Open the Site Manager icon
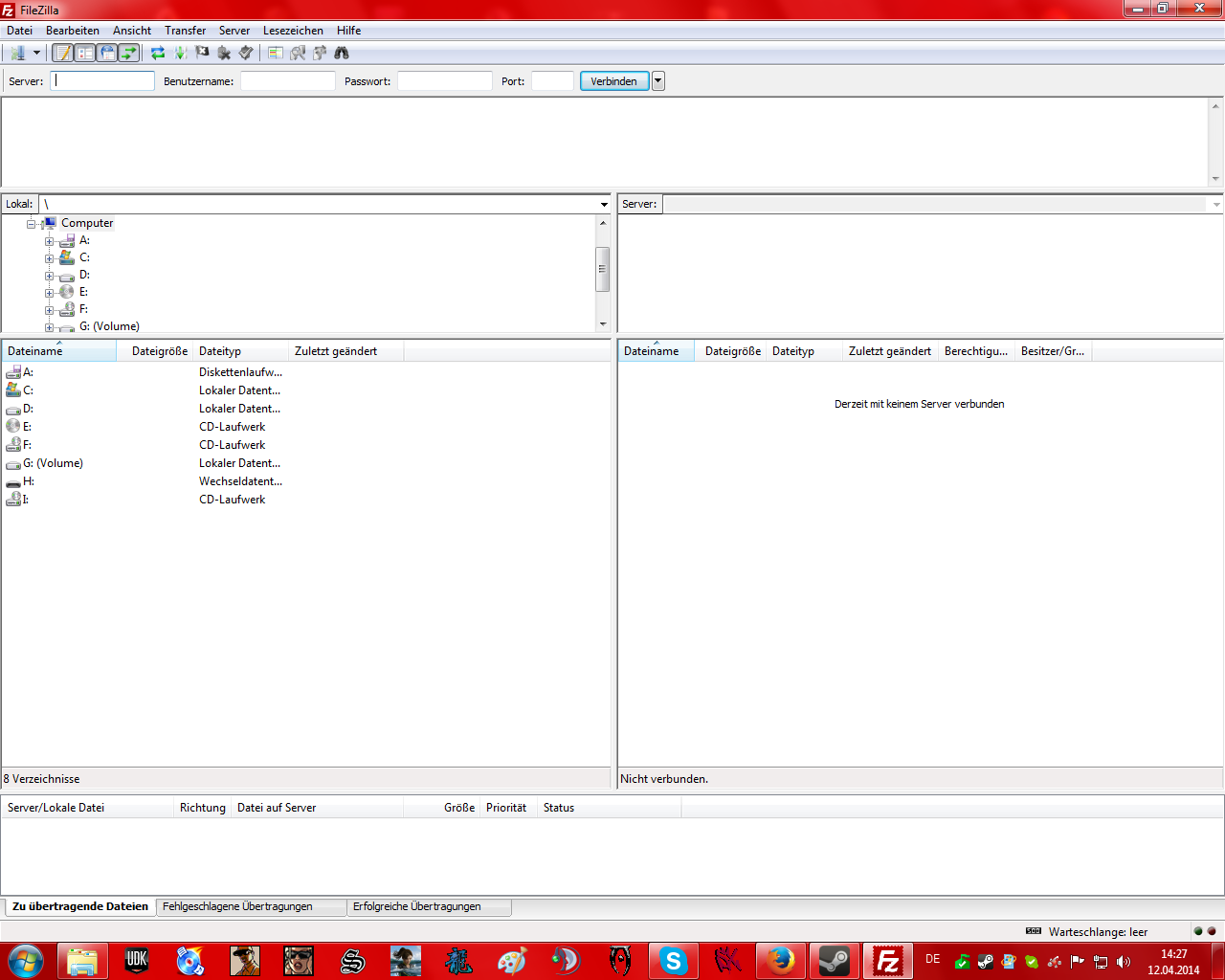Image resolution: width=1225 pixels, height=980 pixels. click(x=17, y=54)
